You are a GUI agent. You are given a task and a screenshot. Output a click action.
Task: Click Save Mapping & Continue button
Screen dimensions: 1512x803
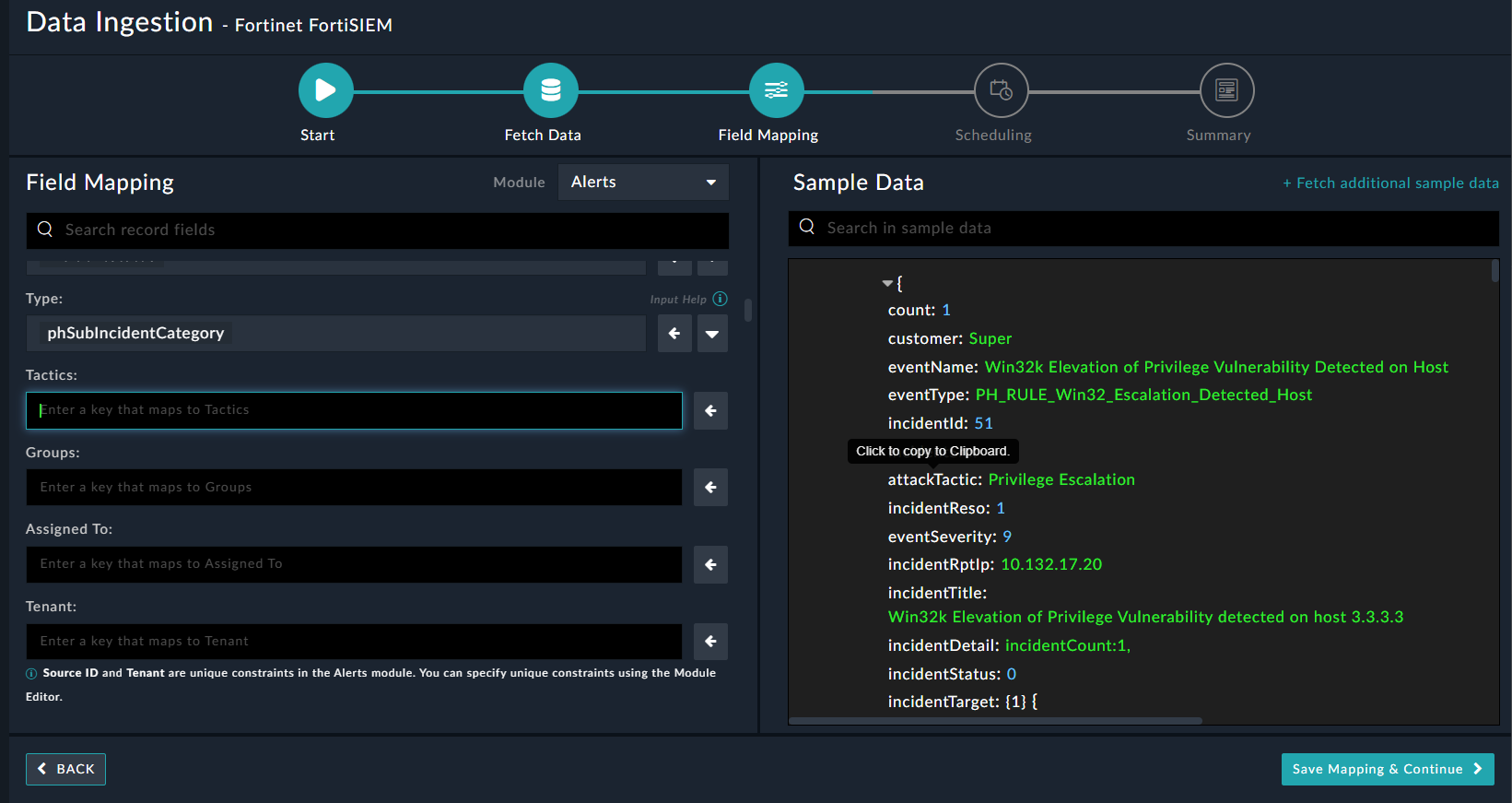point(1387,769)
